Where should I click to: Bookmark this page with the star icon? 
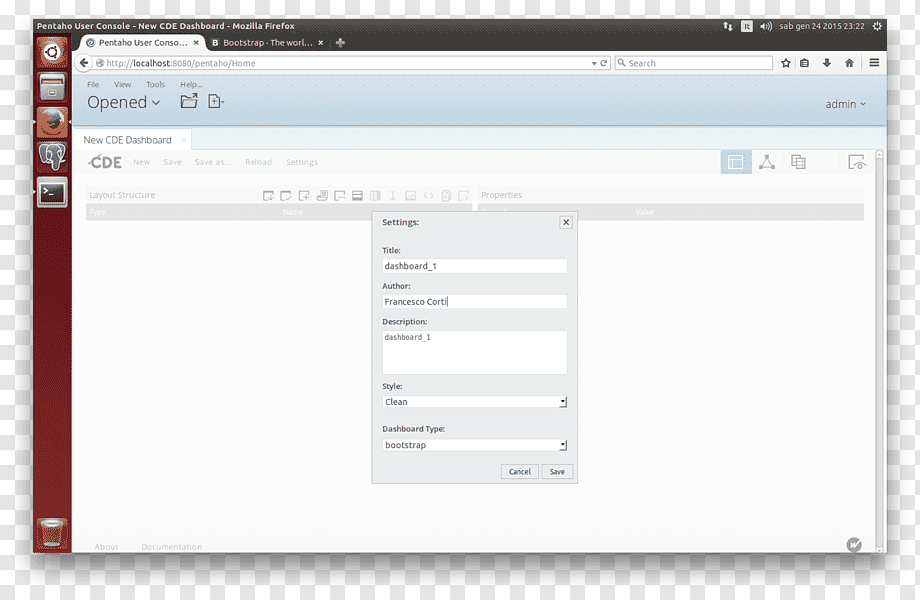tap(786, 63)
